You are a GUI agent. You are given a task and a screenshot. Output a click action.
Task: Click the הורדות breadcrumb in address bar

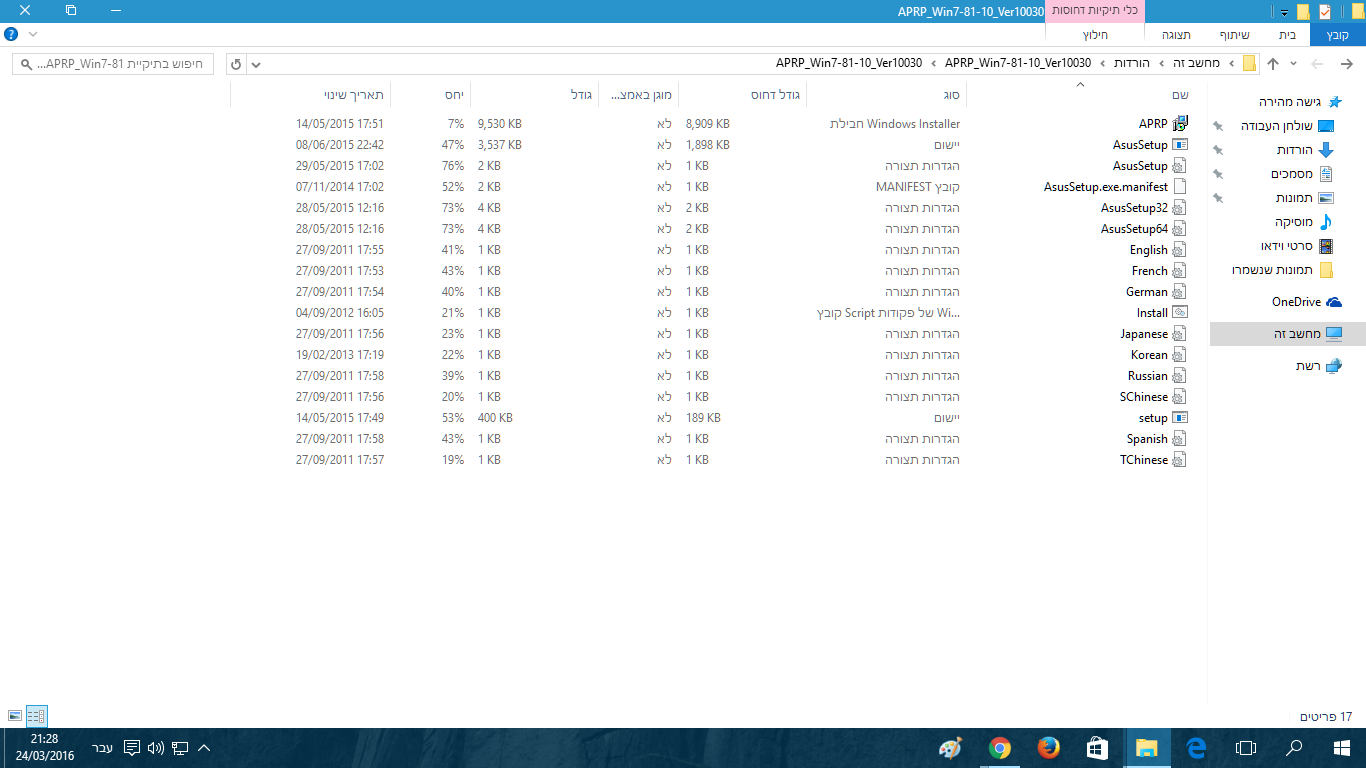click(x=1131, y=63)
